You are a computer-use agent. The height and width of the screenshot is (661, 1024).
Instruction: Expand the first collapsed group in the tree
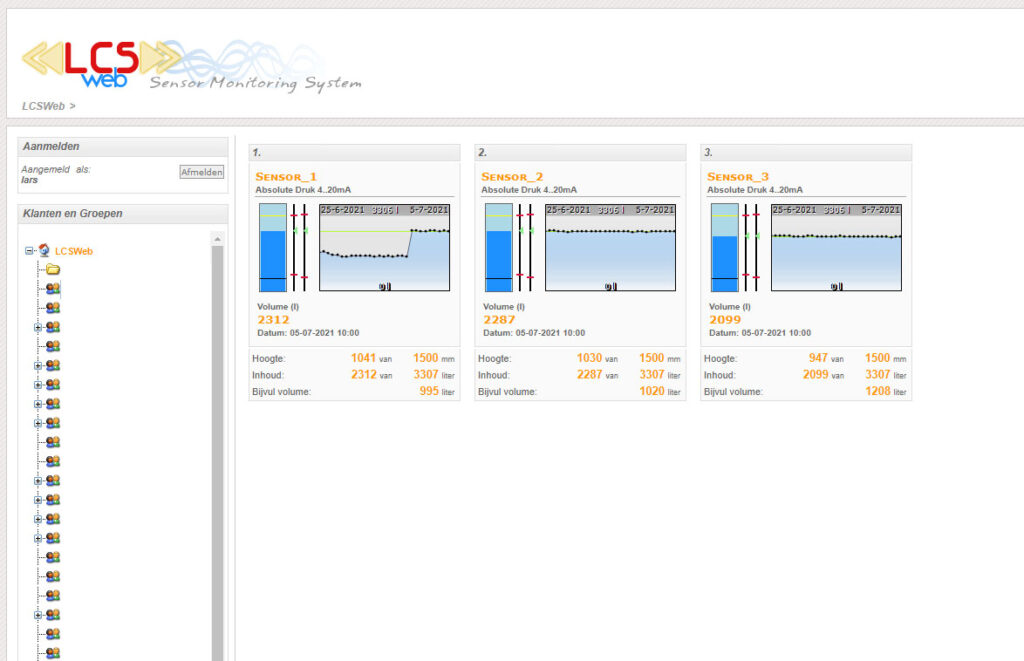coord(38,327)
